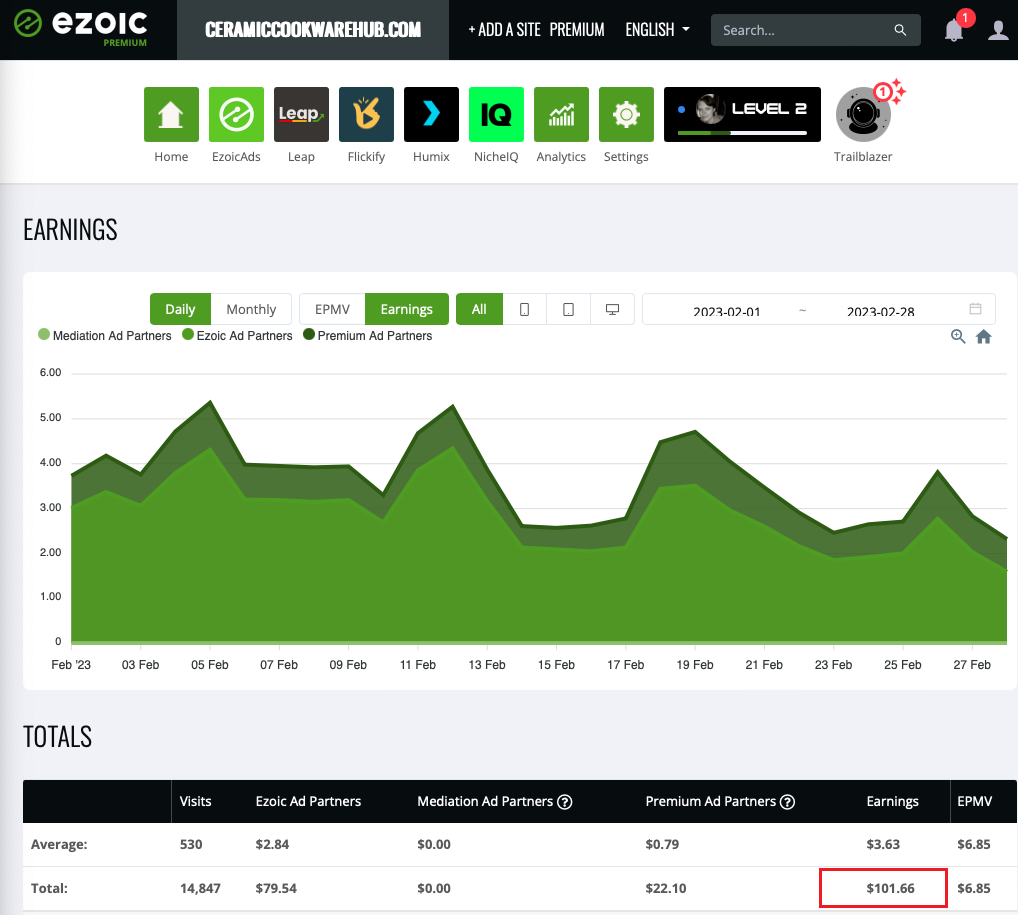Select average Ezoic Ad Partners $2.84

[x=272, y=844]
